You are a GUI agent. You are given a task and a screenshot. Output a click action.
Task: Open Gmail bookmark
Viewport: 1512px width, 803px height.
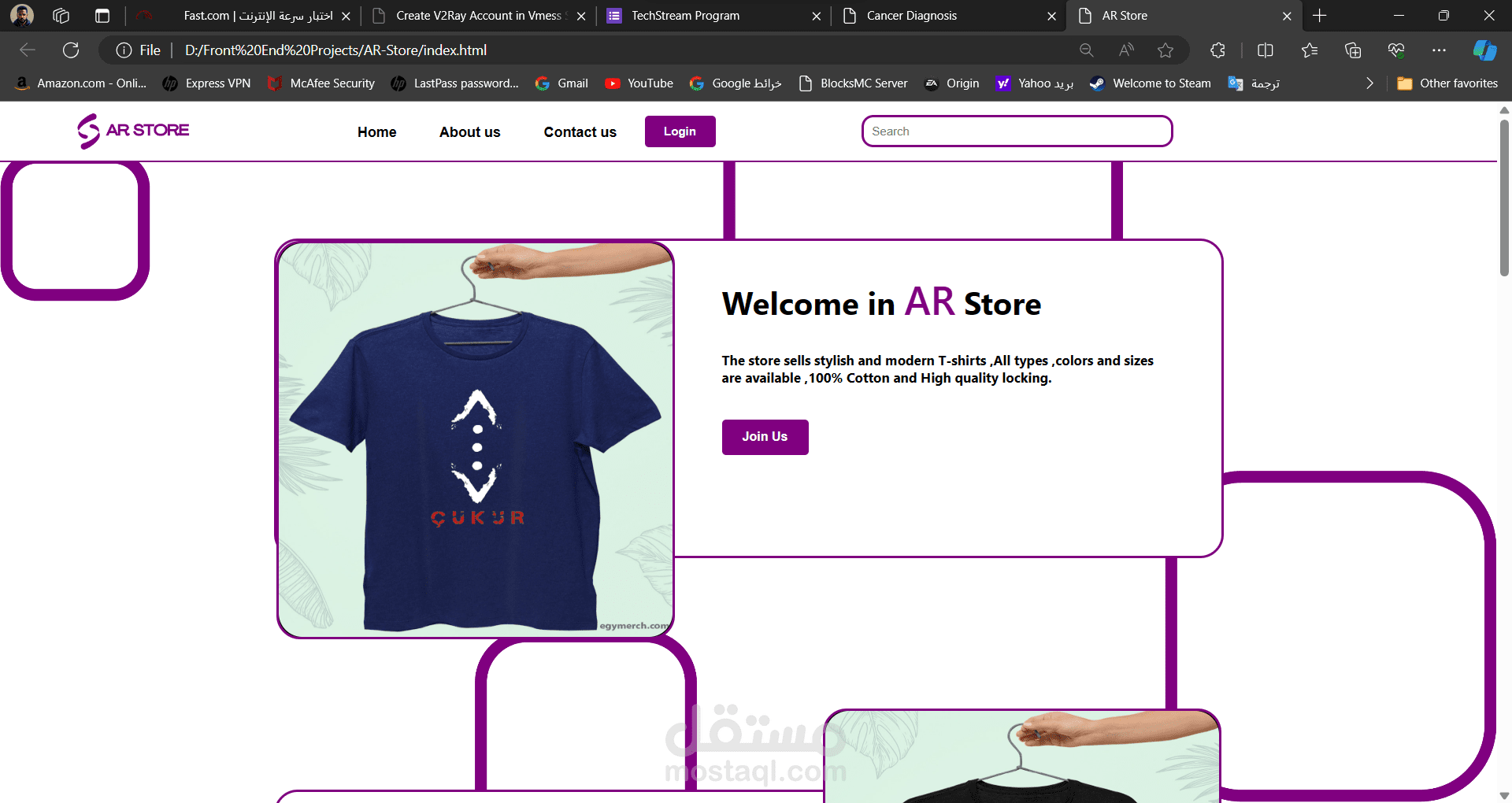[561, 83]
